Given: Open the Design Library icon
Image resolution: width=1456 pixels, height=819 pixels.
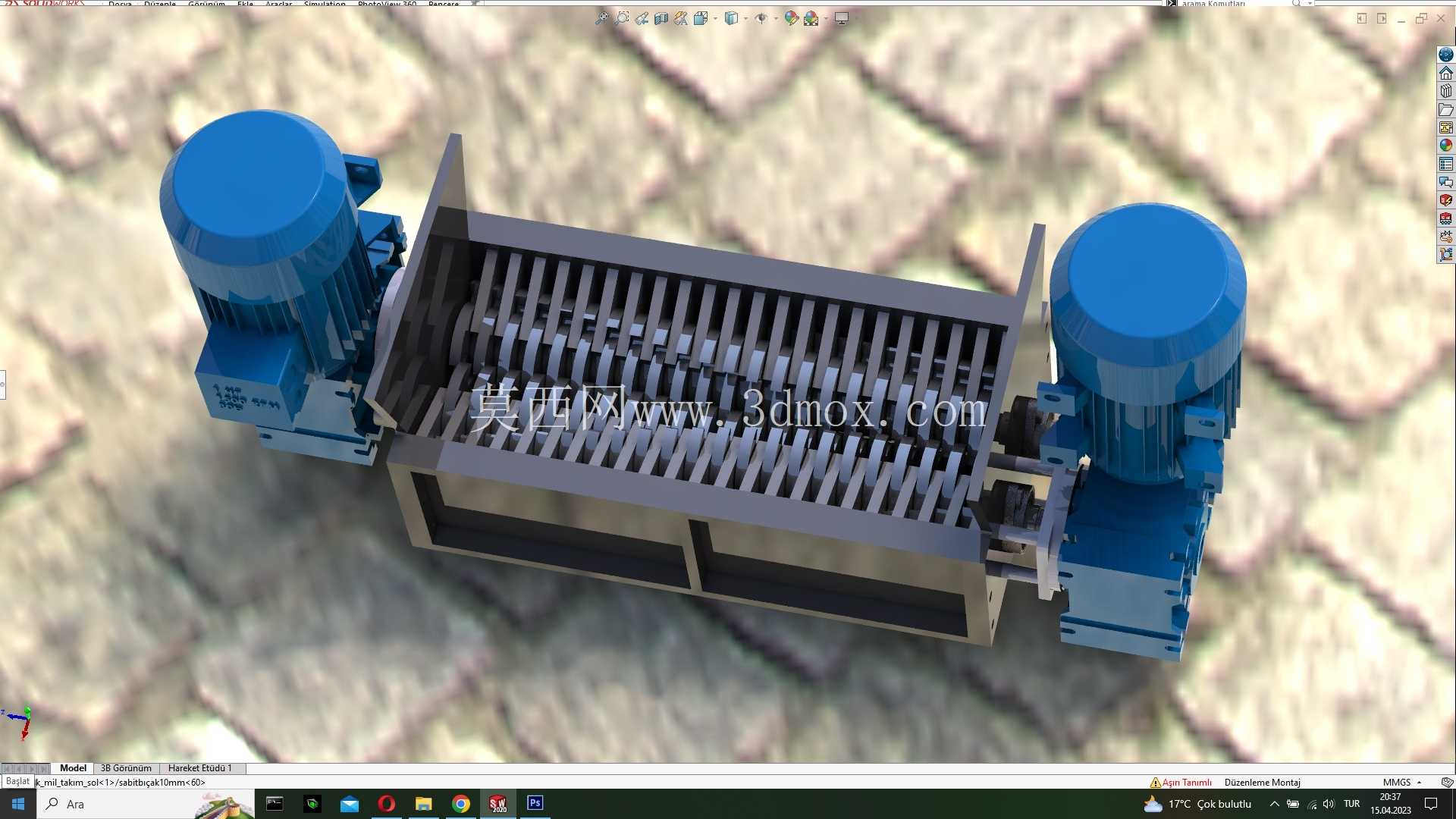Looking at the screenshot, I should [x=1446, y=91].
